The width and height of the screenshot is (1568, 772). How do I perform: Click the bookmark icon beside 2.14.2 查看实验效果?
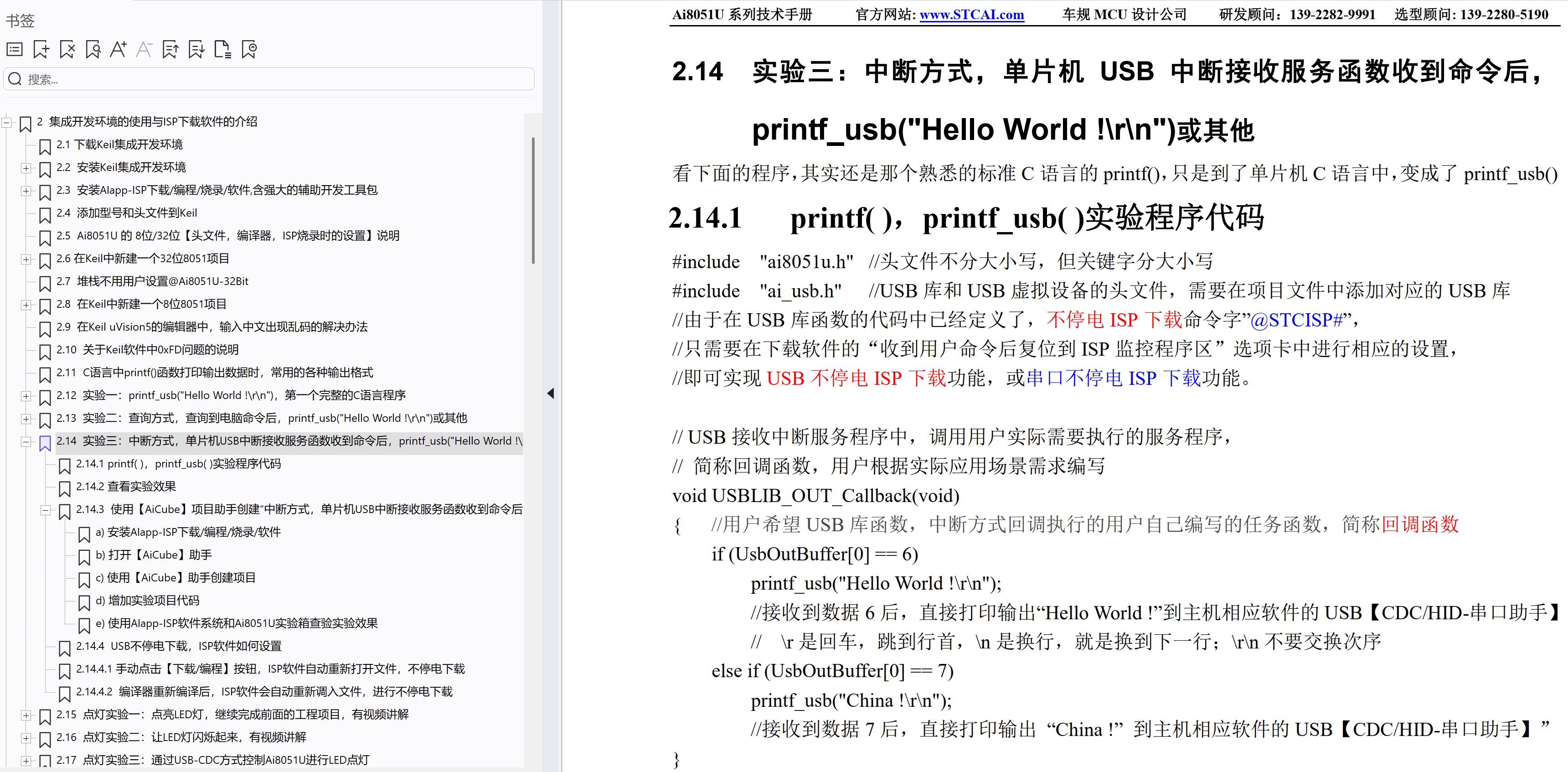point(64,488)
